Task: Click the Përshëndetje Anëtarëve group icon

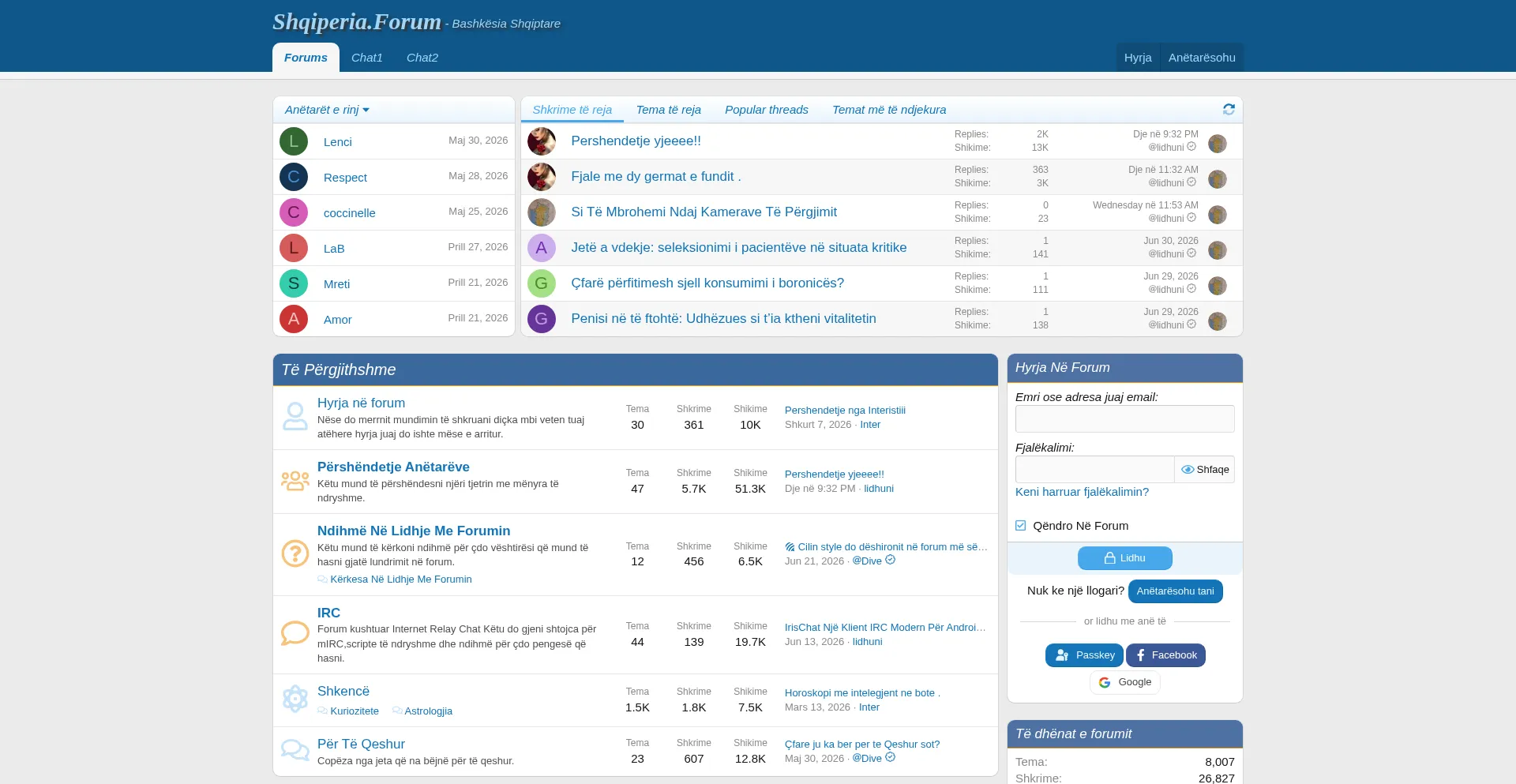Action: point(295,481)
